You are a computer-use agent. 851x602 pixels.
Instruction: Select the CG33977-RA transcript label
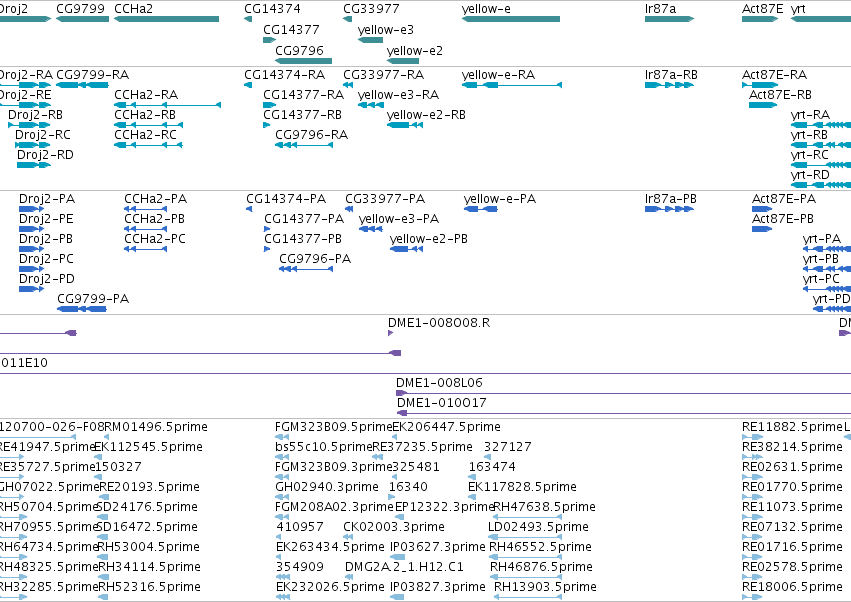(384, 74)
